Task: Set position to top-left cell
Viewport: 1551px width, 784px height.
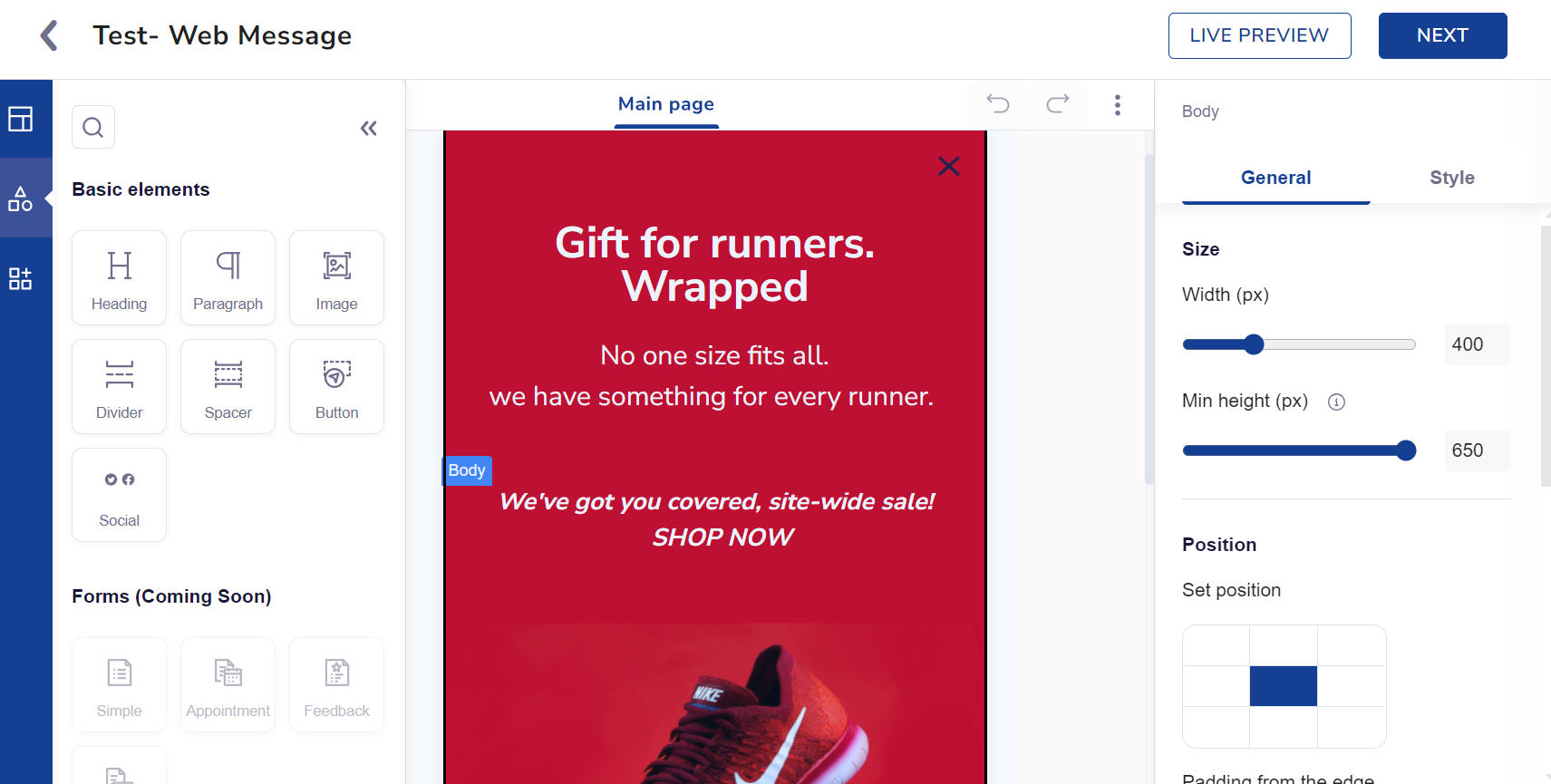Action: [1216, 645]
